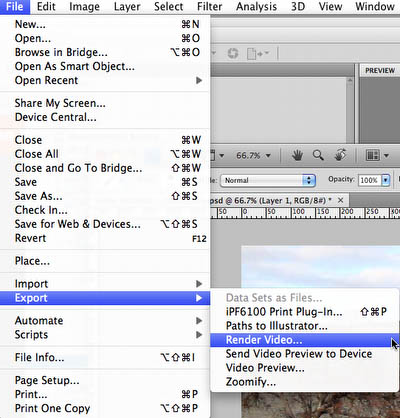Click the file export icon beside refresh
400x418 pixels.
pyautogui.click(x=258, y=53)
